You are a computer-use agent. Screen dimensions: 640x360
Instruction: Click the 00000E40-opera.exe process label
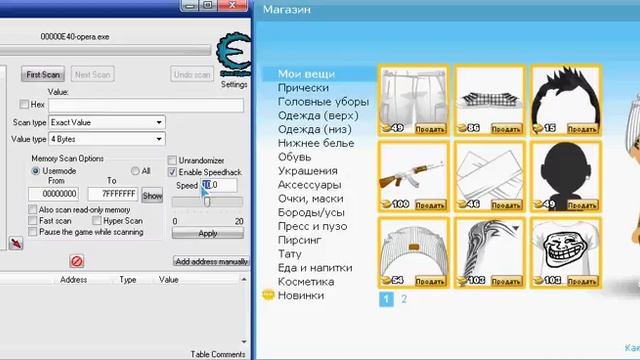coord(75,37)
